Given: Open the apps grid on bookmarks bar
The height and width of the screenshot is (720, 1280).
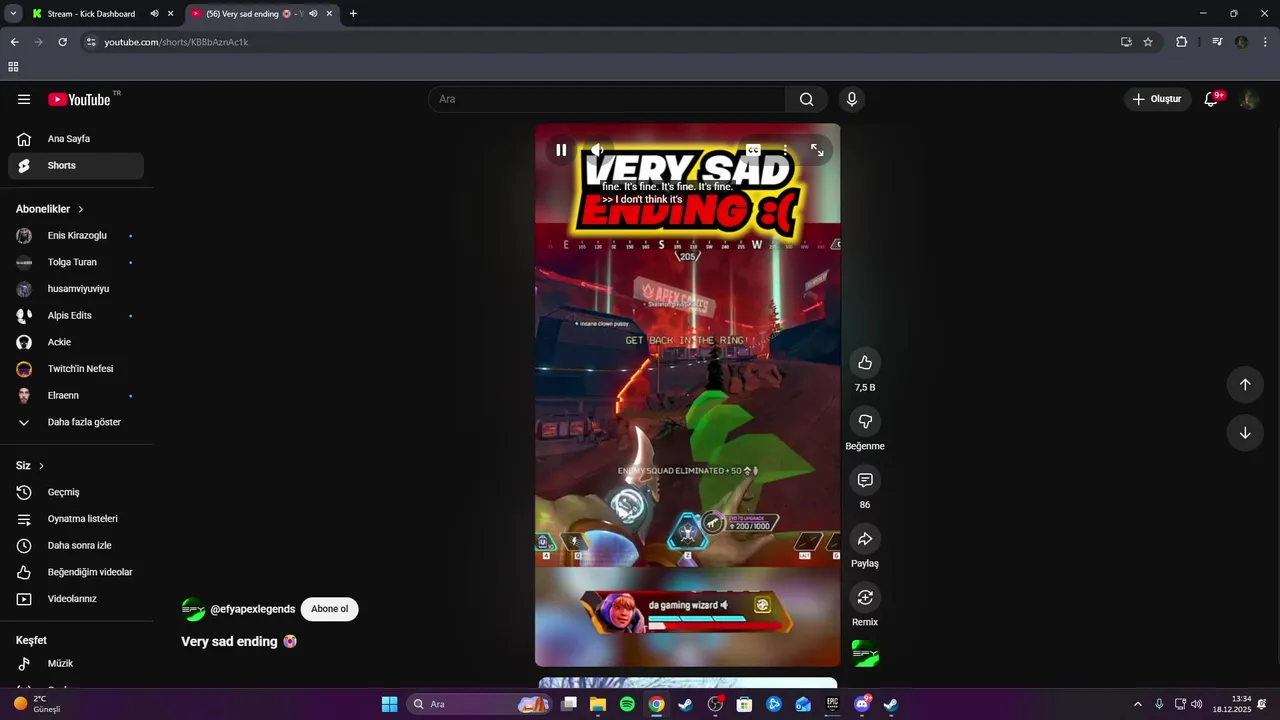Looking at the screenshot, I should coord(13,67).
